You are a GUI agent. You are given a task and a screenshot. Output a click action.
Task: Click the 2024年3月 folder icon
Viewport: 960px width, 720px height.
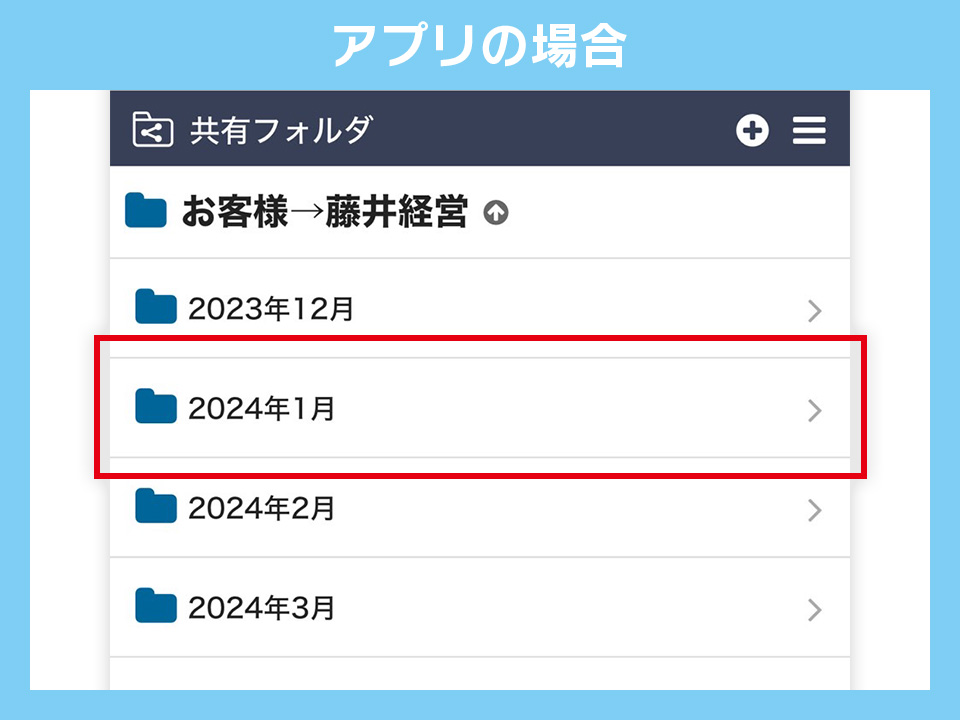156,606
